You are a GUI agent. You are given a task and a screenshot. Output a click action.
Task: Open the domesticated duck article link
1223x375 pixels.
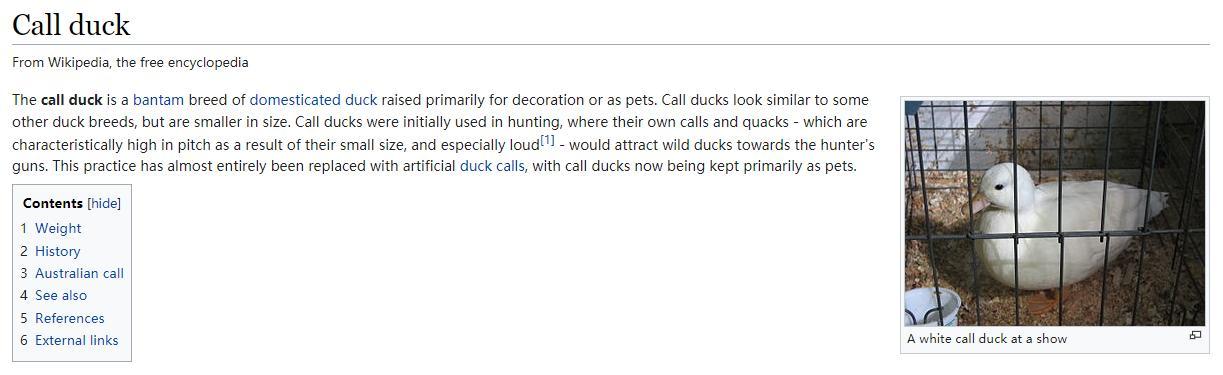[x=313, y=100]
